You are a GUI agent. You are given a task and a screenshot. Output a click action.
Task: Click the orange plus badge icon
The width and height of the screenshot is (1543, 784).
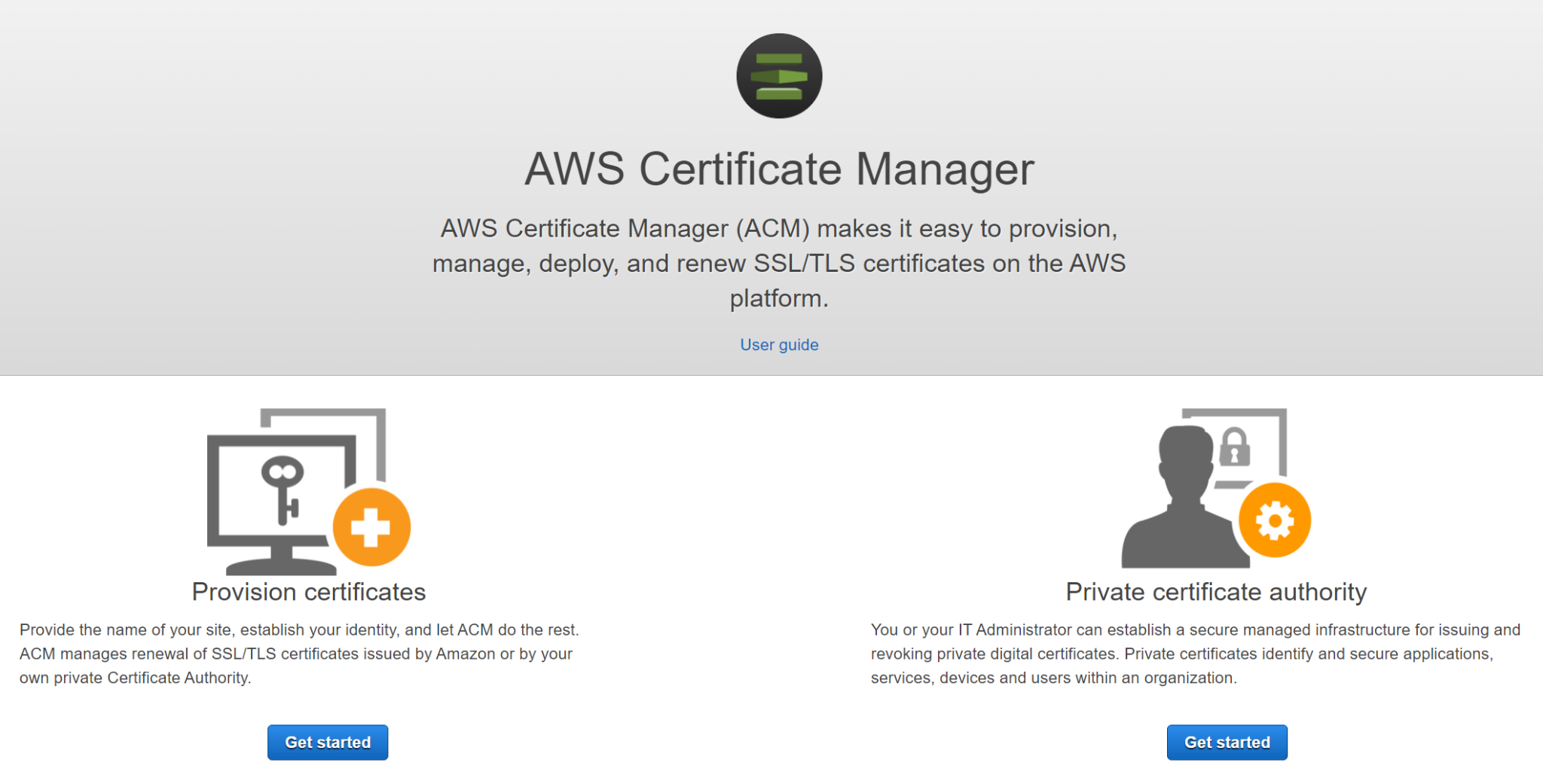[x=371, y=526]
